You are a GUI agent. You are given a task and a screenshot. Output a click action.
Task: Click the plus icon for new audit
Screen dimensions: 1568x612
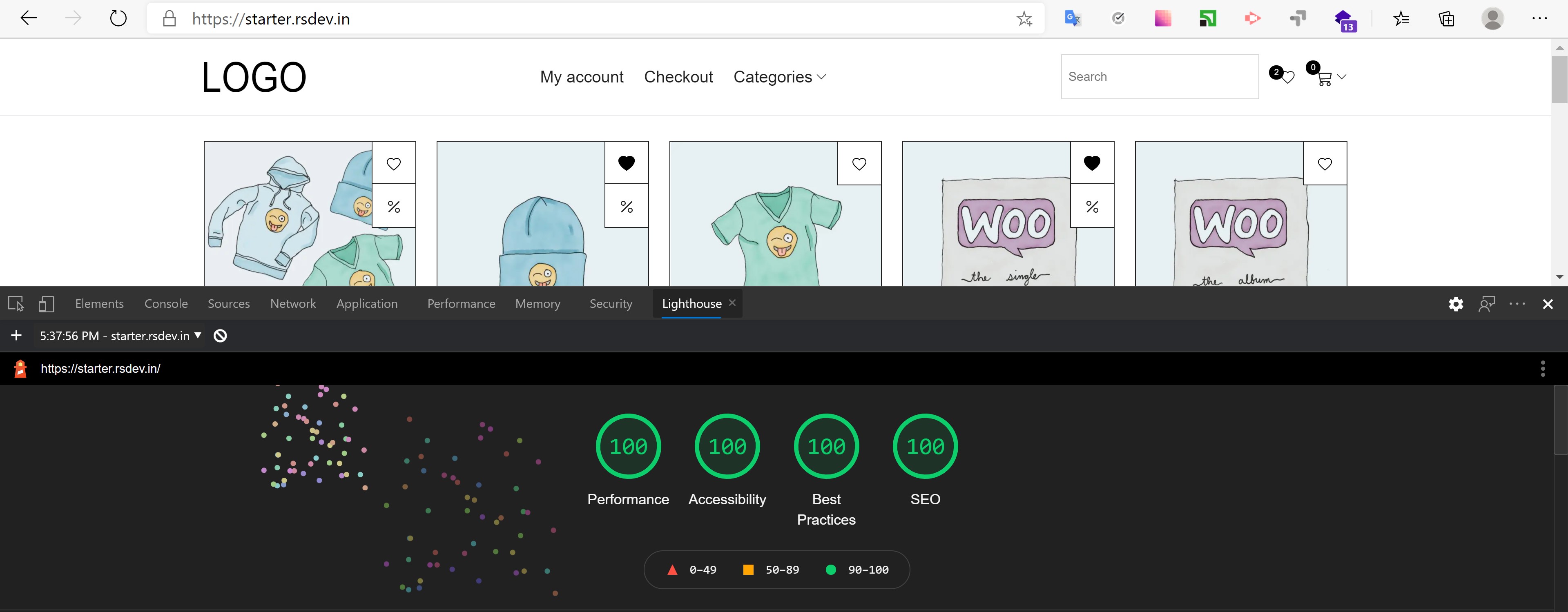coord(16,336)
